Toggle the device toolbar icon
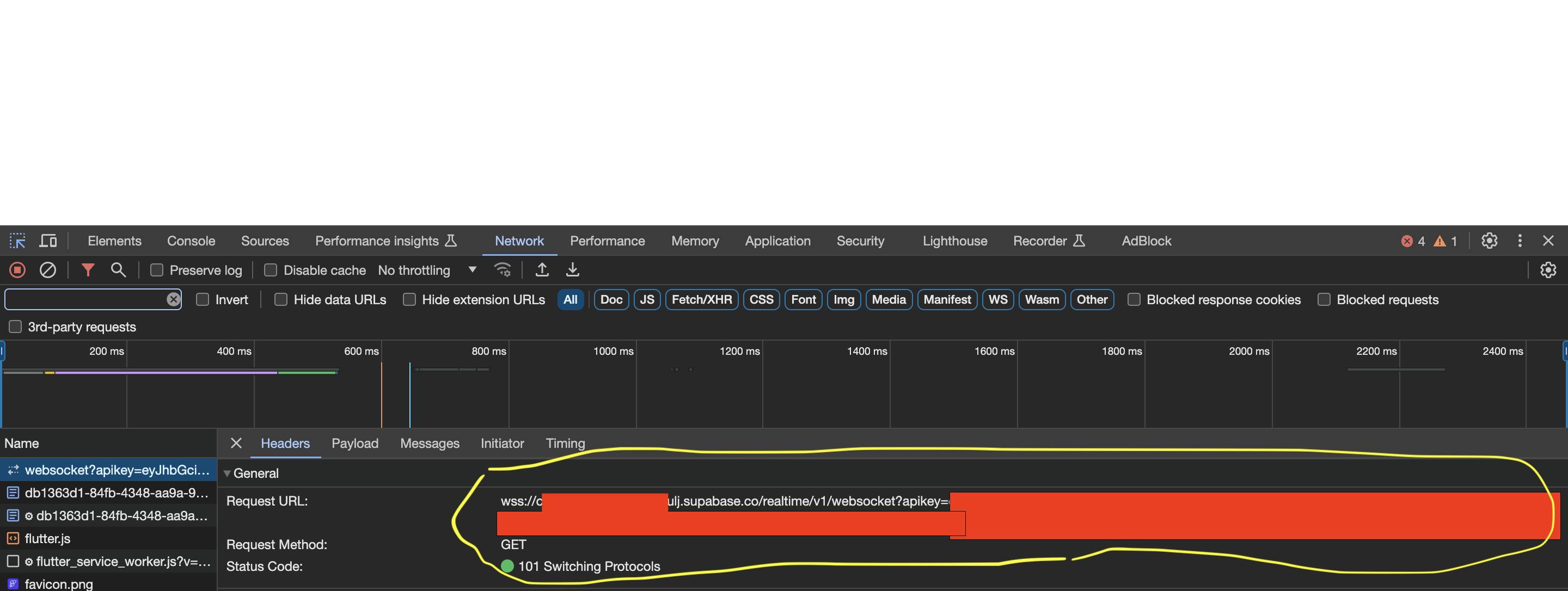Screen dimensions: 1568x591 [48, 241]
